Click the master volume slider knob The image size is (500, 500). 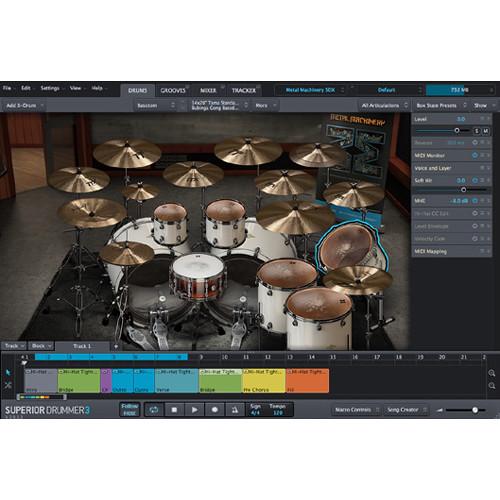pyautogui.click(x=475, y=410)
